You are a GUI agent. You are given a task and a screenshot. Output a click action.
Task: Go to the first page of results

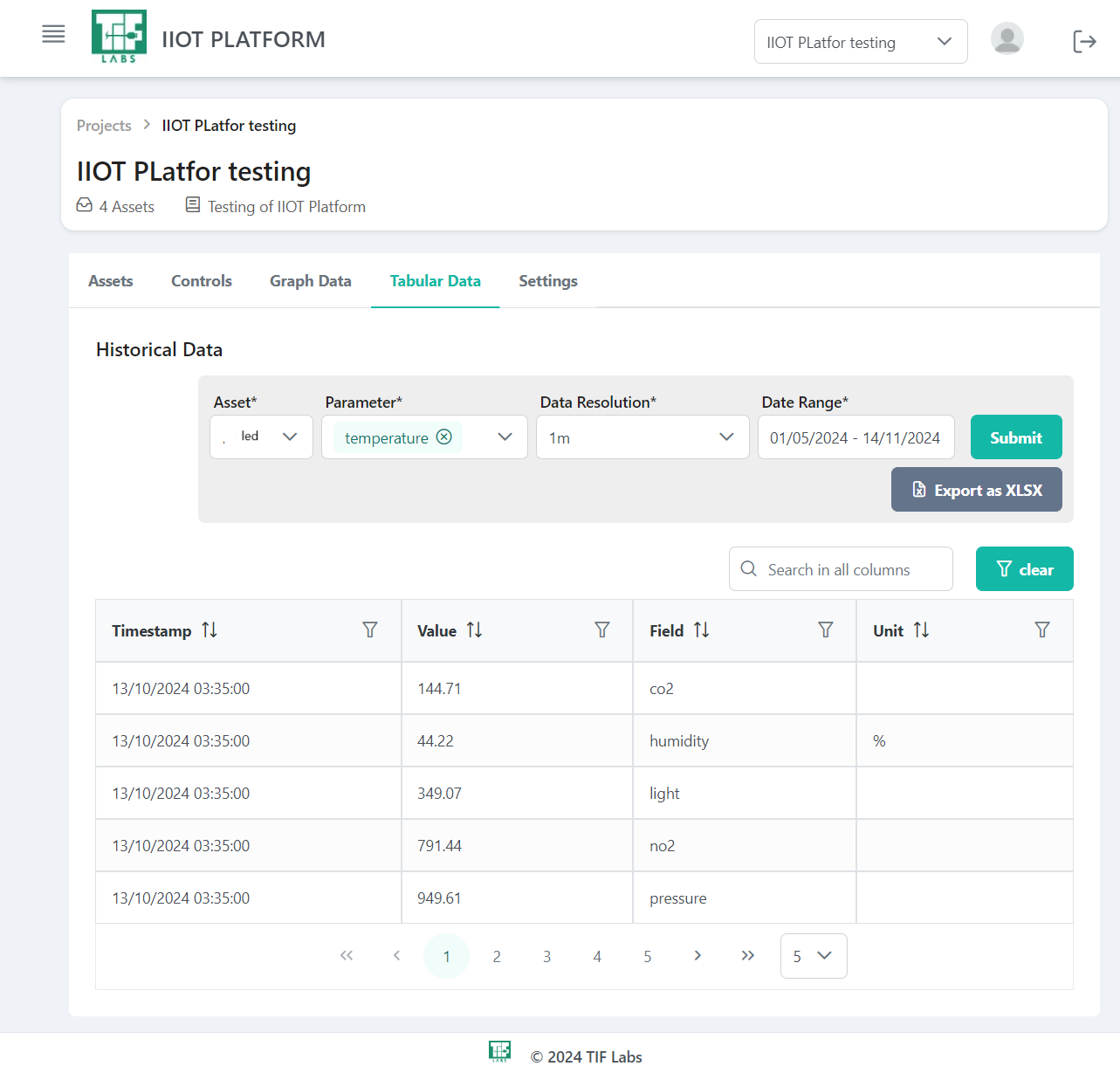click(x=347, y=955)
